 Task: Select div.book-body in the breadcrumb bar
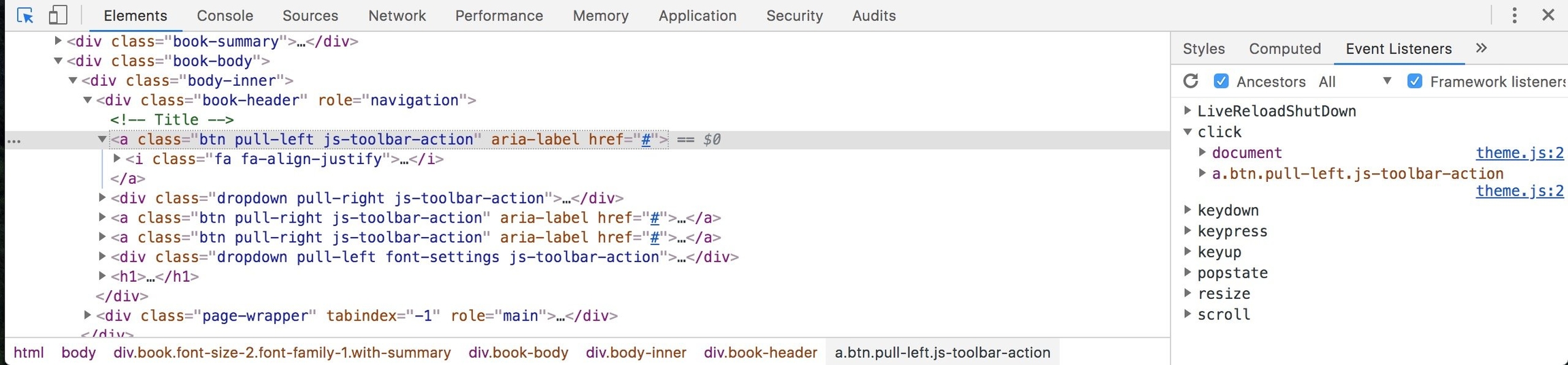click(x=518, y=353)
